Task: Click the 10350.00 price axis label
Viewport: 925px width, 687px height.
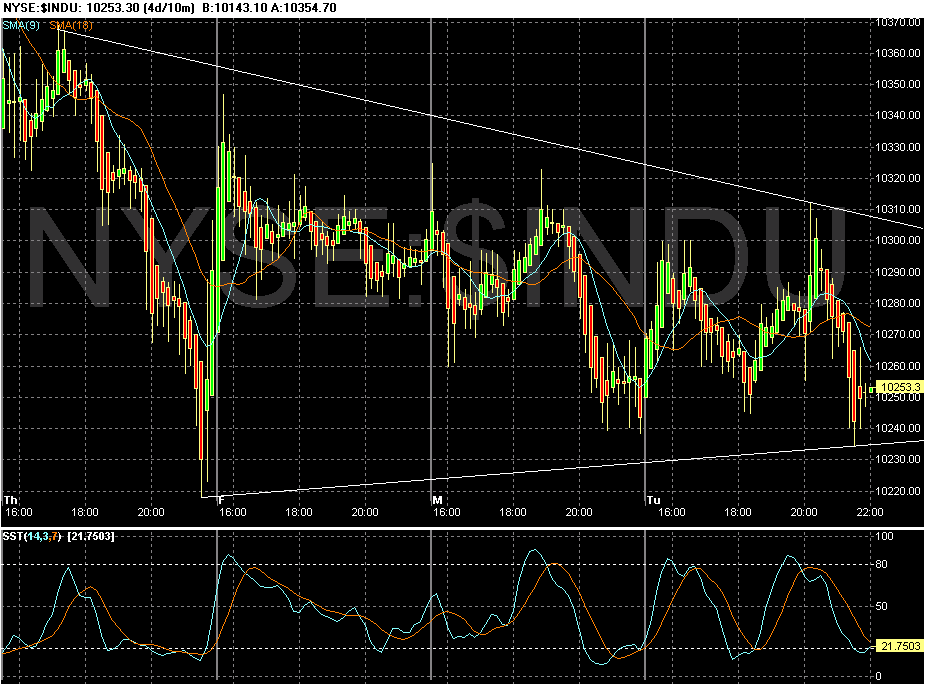Action: click(x=897, y=84)
